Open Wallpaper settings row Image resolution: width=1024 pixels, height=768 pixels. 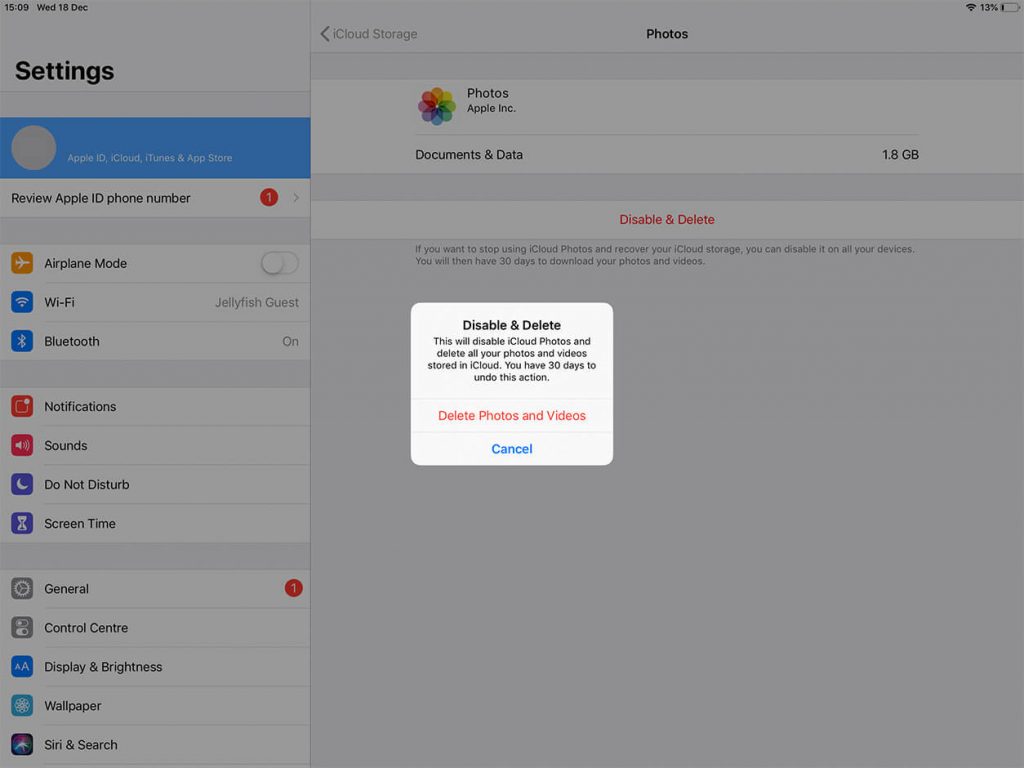[x=155, y=705]
